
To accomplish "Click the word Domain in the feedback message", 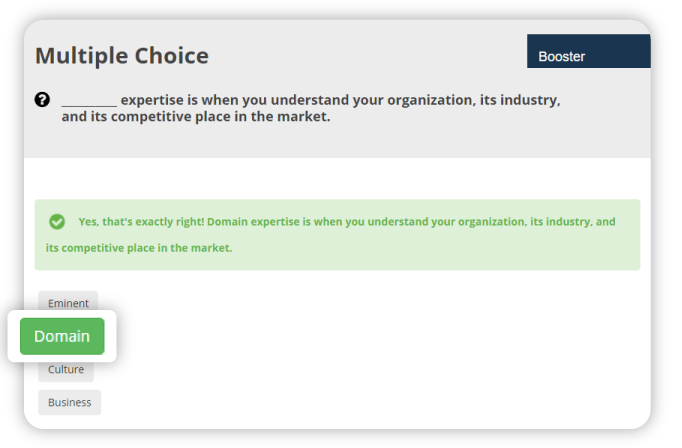I will coord(227,222).
